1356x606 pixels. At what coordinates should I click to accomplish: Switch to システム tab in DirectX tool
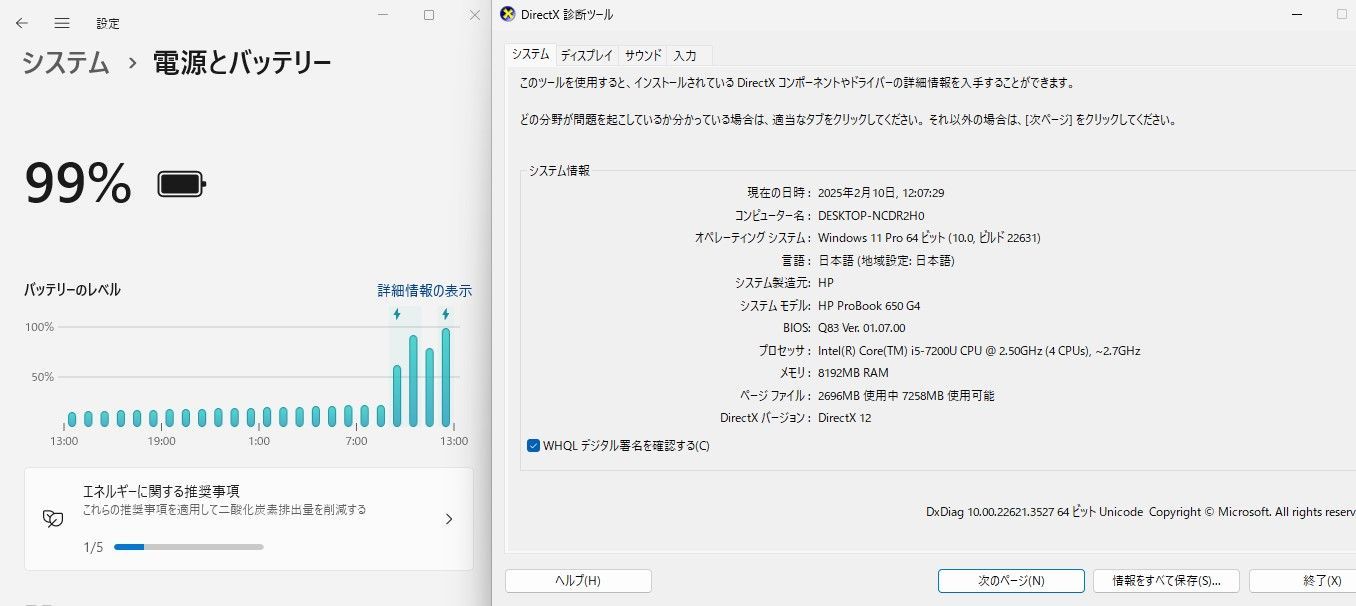coord(530,55)
